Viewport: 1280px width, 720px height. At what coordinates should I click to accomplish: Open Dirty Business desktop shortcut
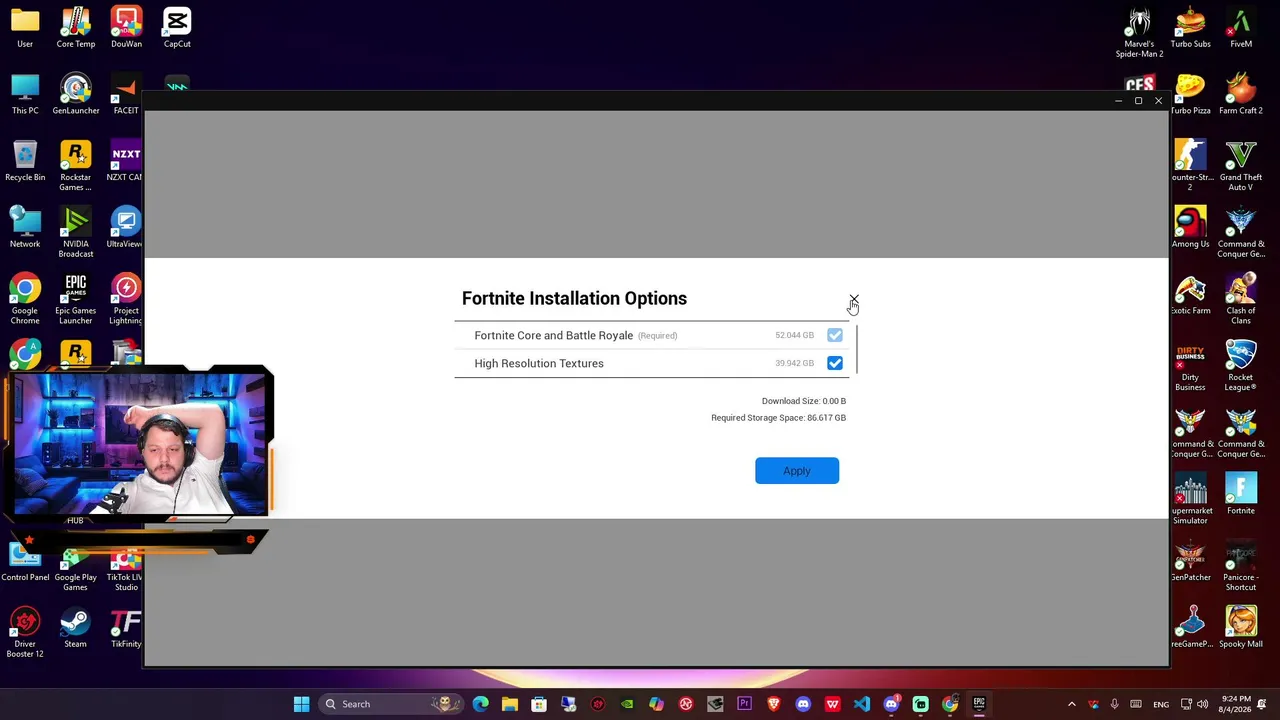pyautogui.click(x=1190, y=366)
